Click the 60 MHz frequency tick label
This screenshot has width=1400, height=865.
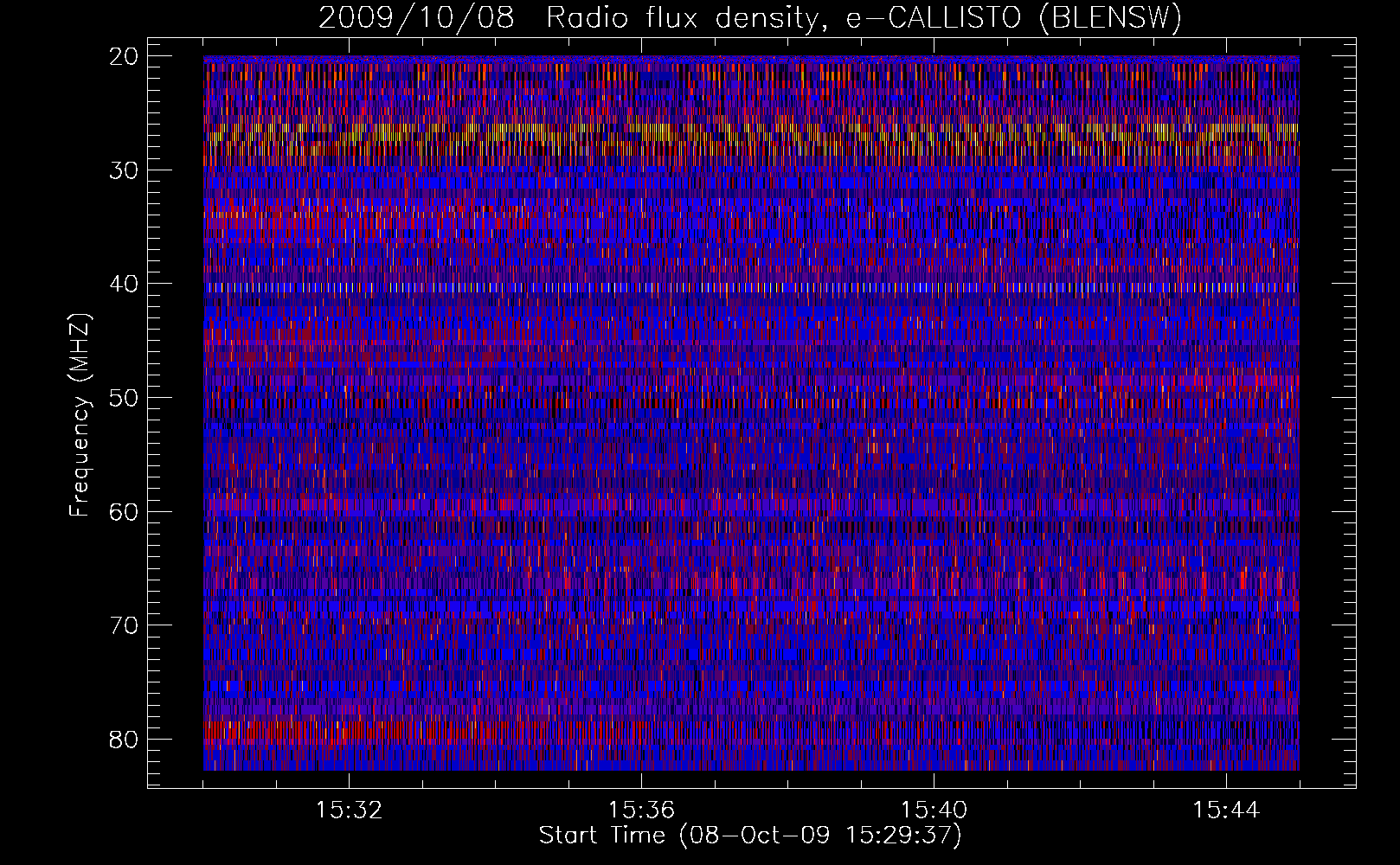(125, 511)
